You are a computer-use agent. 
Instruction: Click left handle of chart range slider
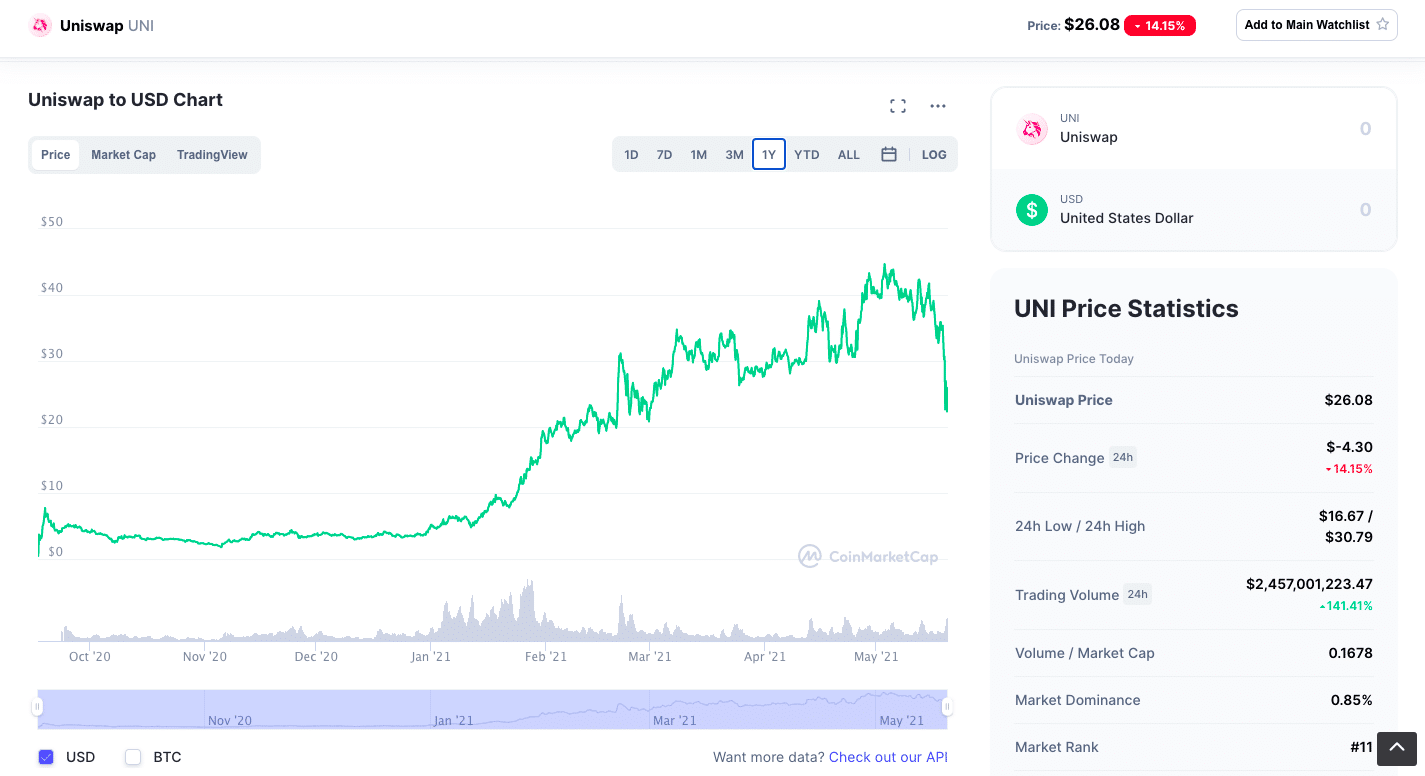coord(37,707)
